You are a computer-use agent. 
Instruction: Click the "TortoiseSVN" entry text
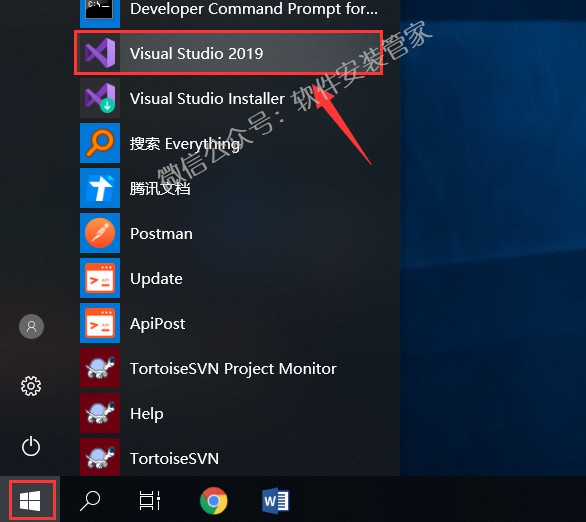[x=174, y=459]
